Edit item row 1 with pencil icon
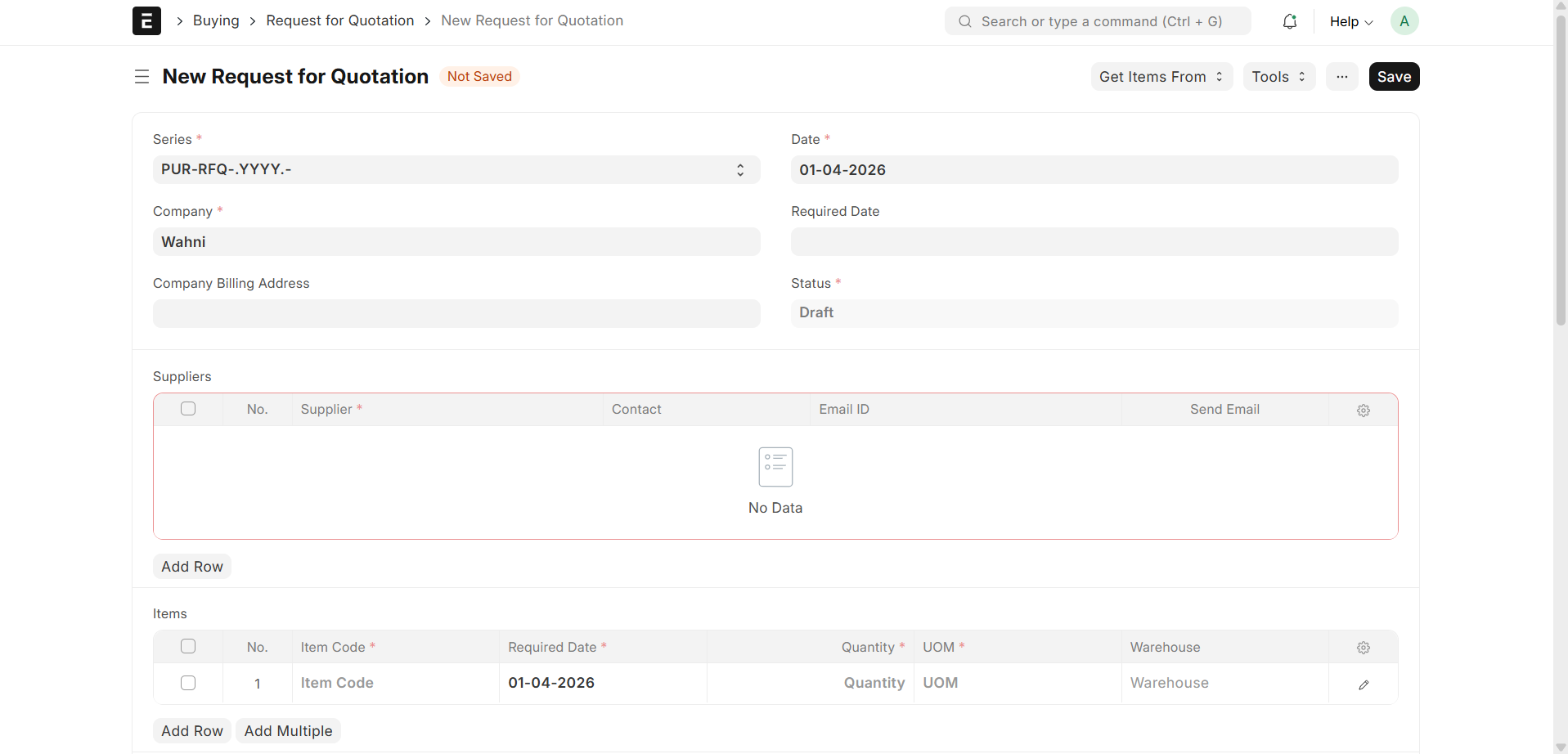 point(1364,684)
